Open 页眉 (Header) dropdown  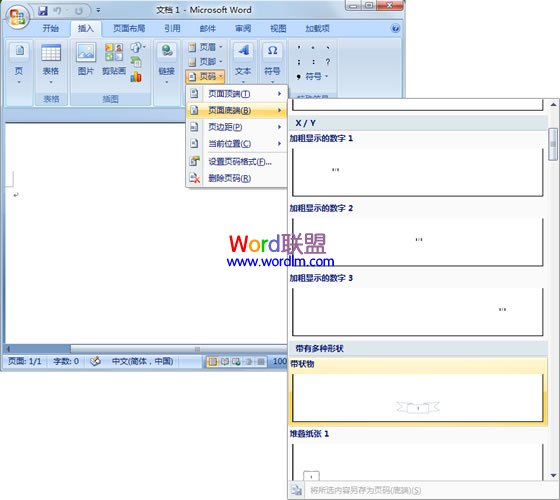(x=205, y=47)
